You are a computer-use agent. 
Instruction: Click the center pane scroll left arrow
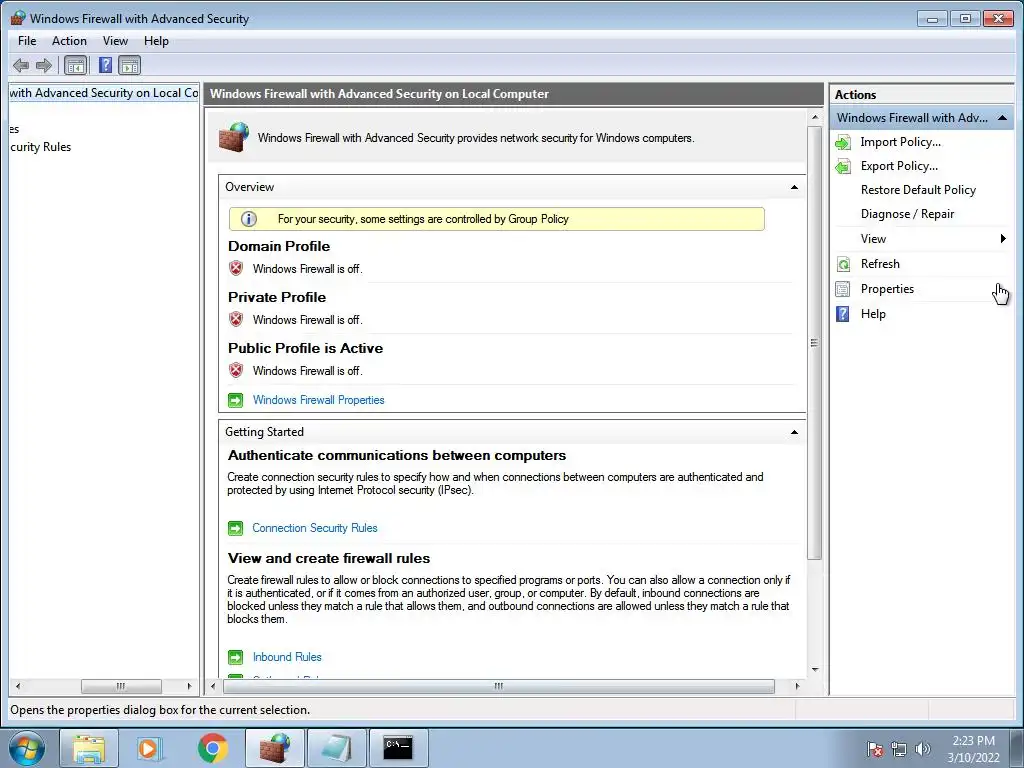click(x=213, y=686)
